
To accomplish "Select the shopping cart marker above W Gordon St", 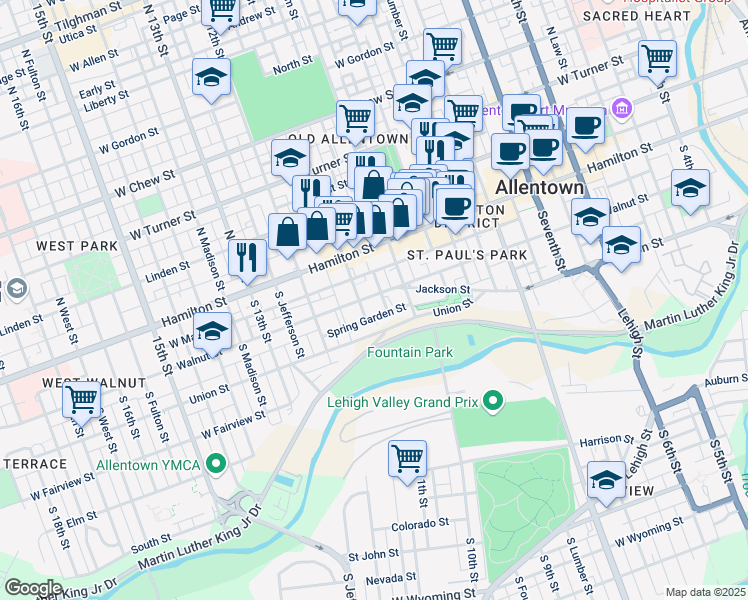I will pos(443,48).
